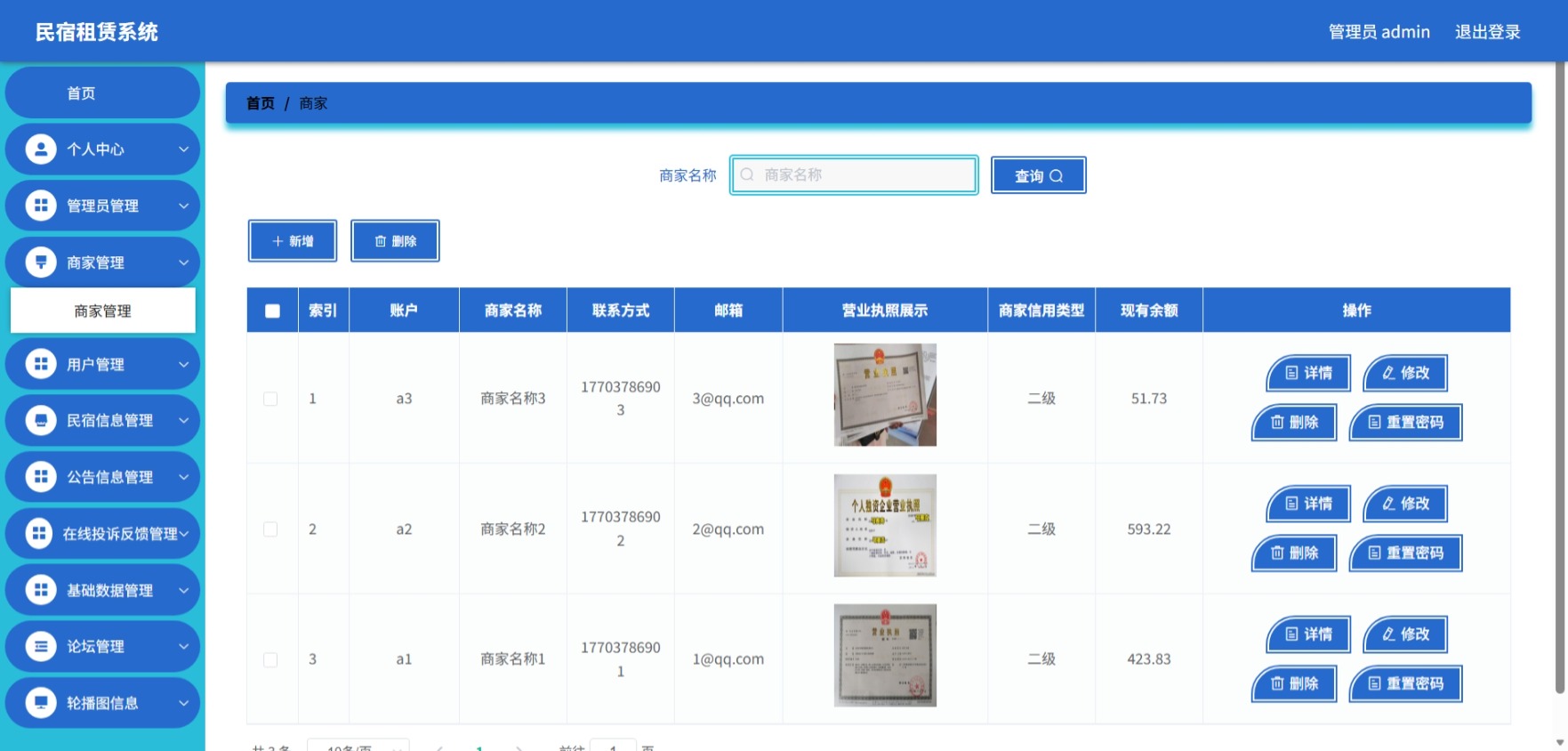Click 重置密码 icon for a3 row
Screen dimensions: 1568x751
[1374, 422]
